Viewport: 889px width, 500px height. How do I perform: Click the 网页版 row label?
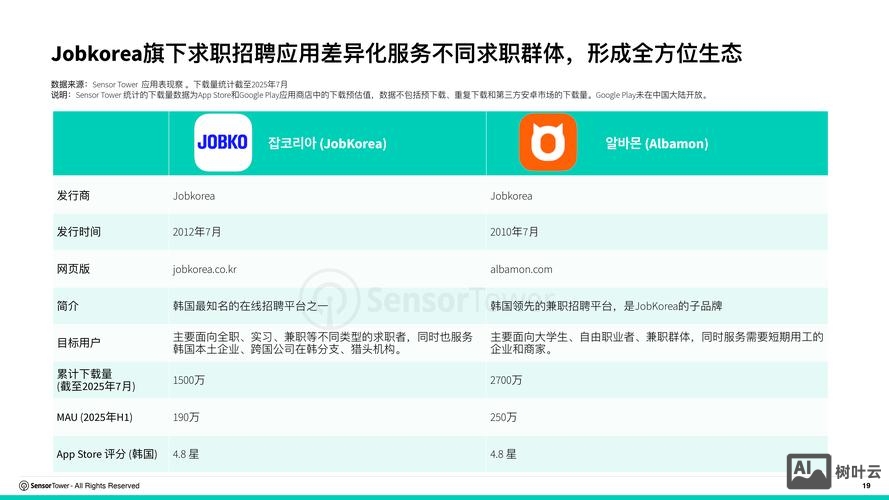73,269
